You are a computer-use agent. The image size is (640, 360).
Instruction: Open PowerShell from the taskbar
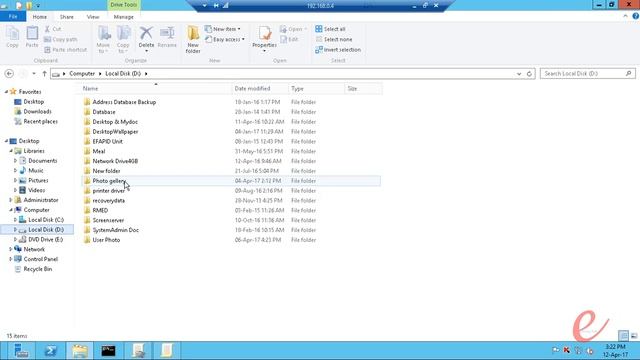pyautogui.click(x=51, y=351)
